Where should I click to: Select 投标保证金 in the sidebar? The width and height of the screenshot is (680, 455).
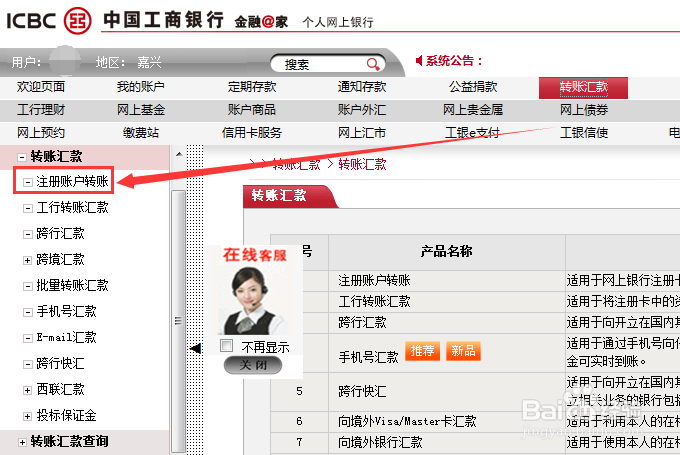pos(66,416)
